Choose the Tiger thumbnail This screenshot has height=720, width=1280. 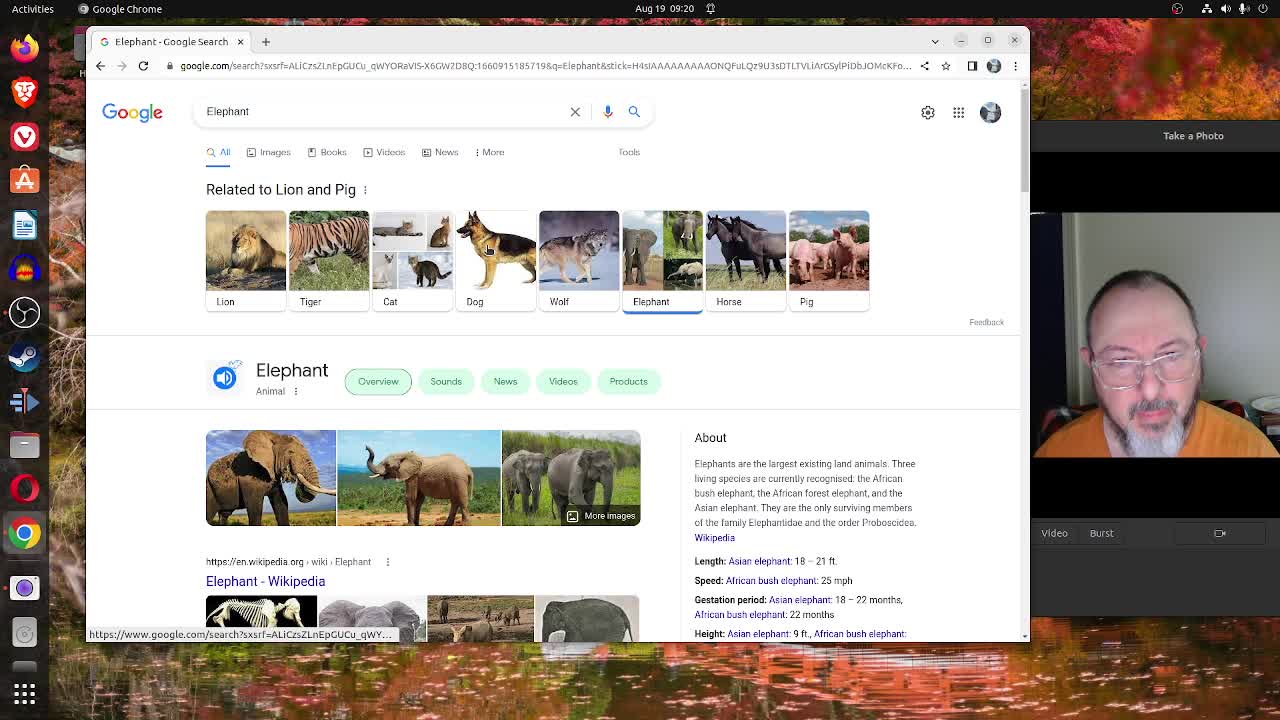(x=329, y=260)
